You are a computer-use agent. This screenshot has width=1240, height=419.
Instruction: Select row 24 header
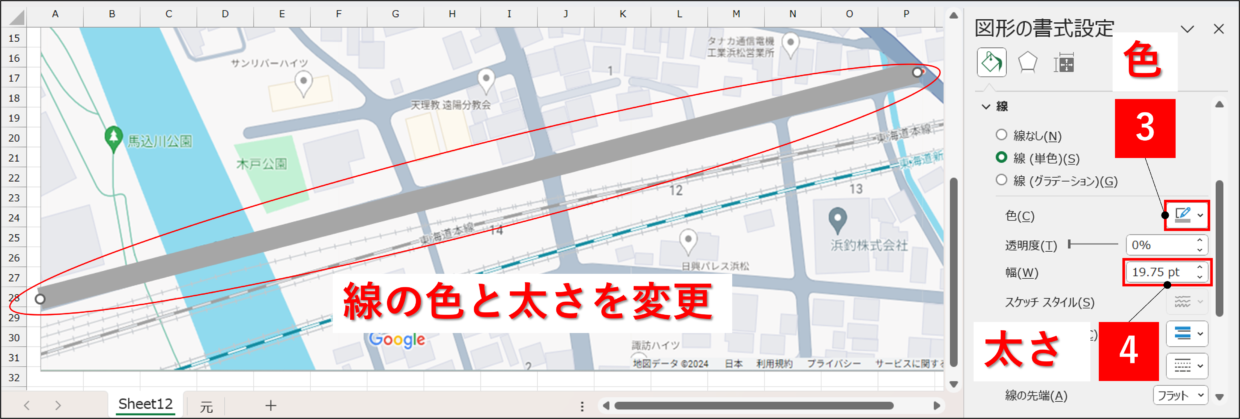(14, 218)
